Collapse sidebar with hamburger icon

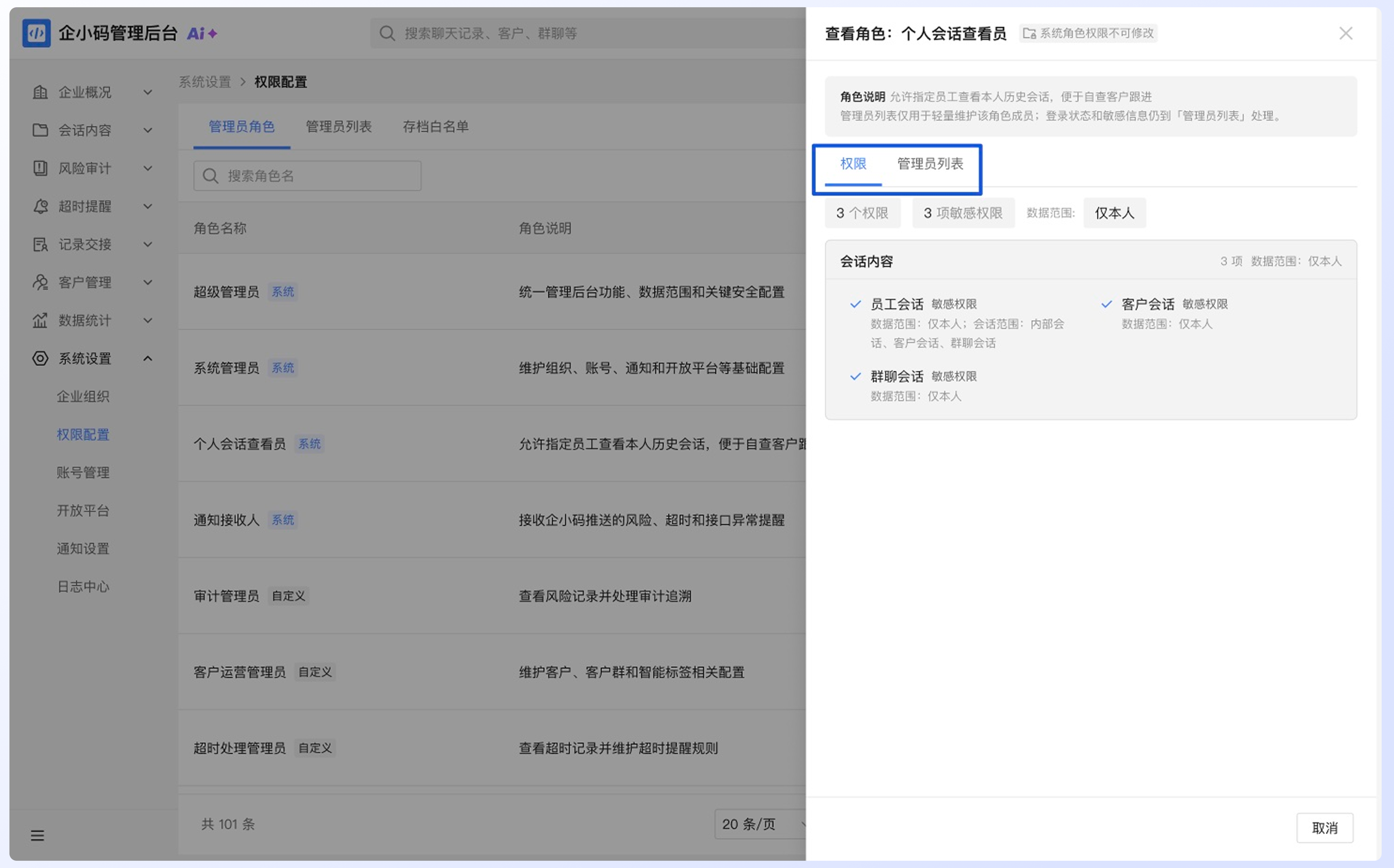point(37,835)
